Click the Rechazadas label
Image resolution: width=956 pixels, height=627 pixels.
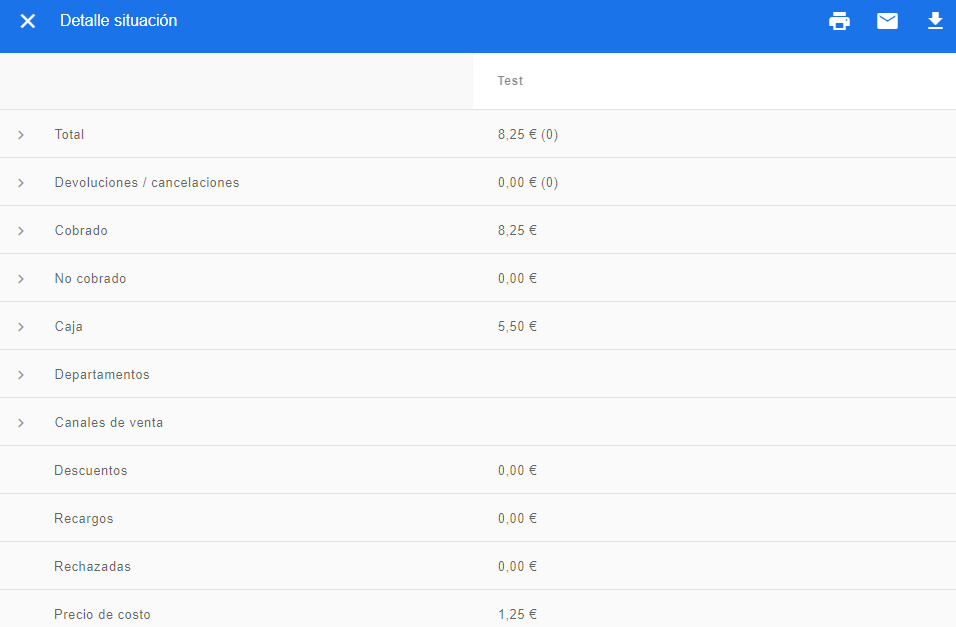point(93,567)
